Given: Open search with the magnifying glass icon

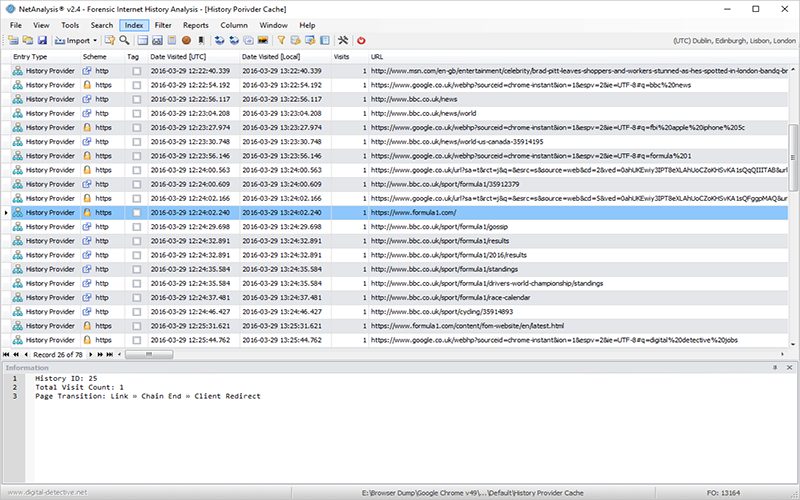Looking at the screenshot, I should (124, 40).
